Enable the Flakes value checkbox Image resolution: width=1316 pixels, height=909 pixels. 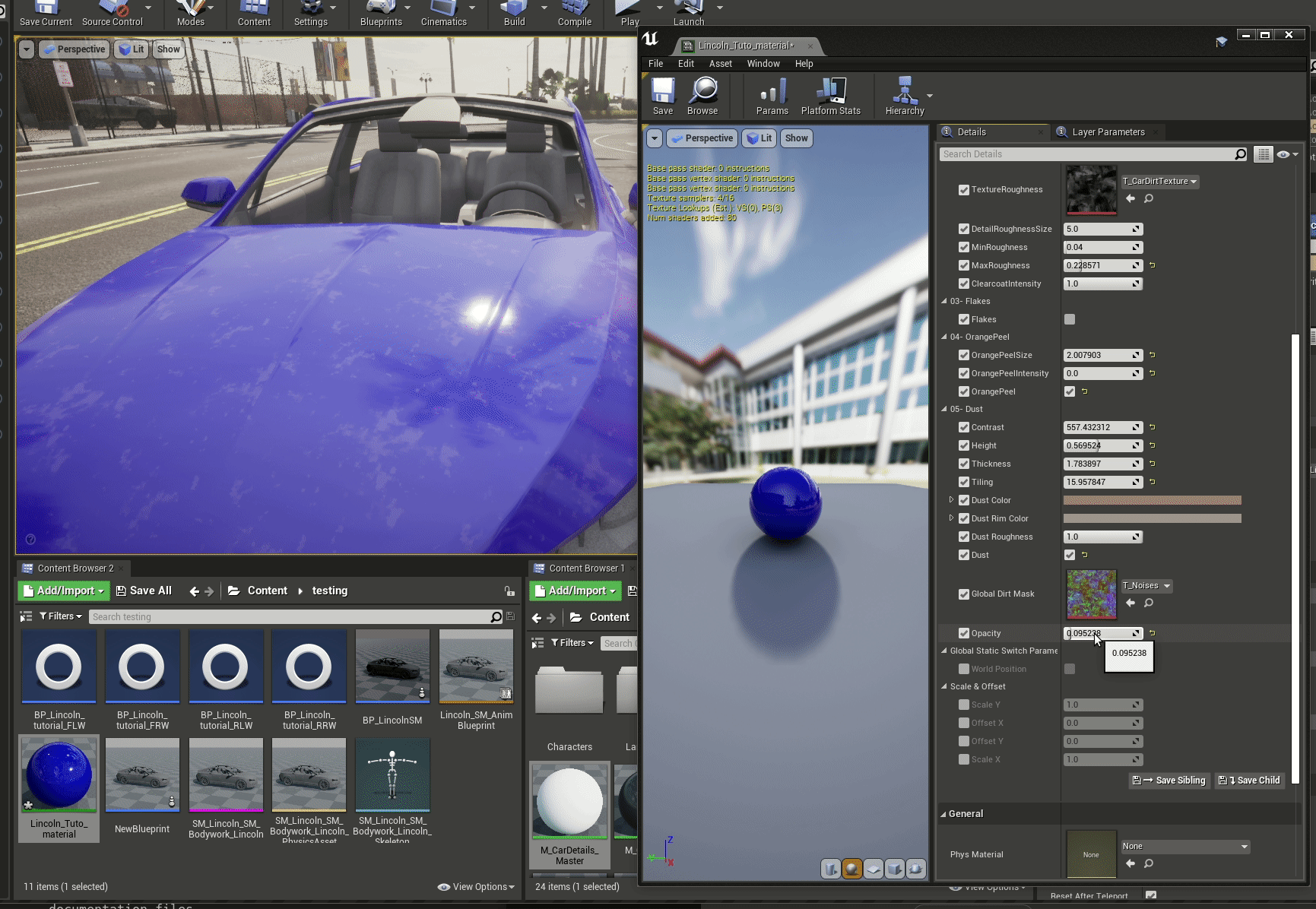(1070, 319)
